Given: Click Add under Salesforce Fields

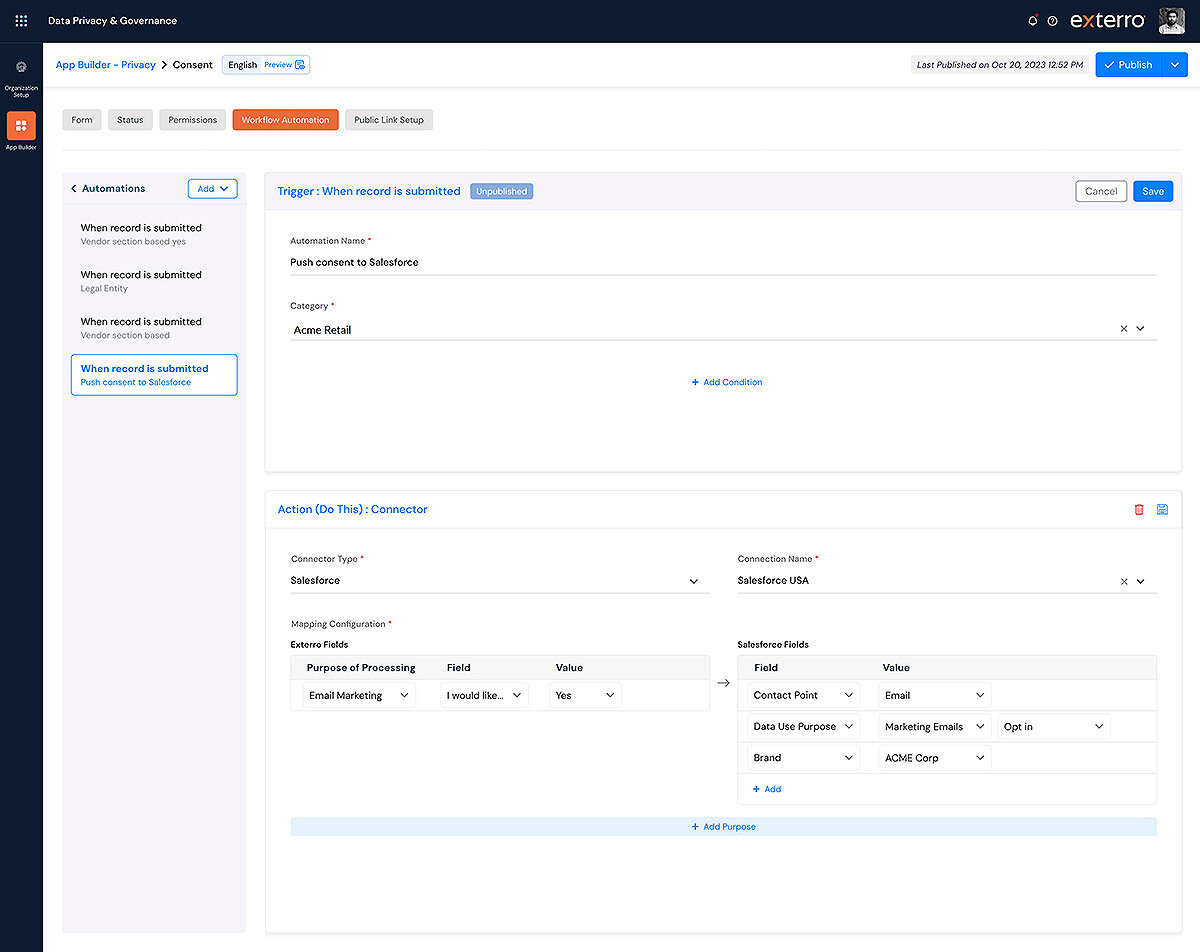Looking at the screenshot, I should [767, 789].
